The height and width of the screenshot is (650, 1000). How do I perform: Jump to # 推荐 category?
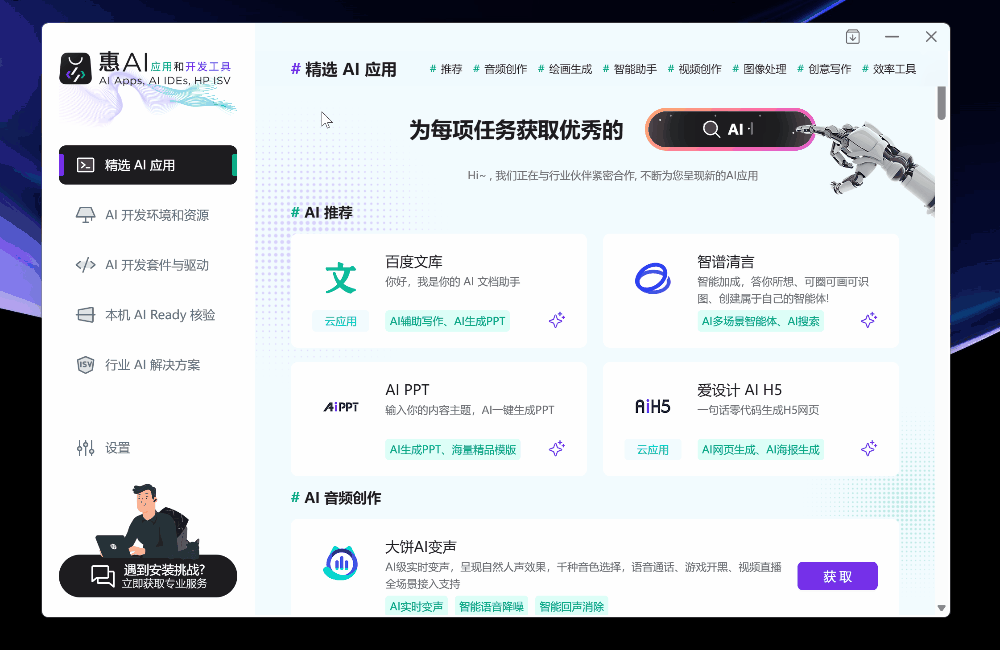pyautogui.click(x=446, y=69)
